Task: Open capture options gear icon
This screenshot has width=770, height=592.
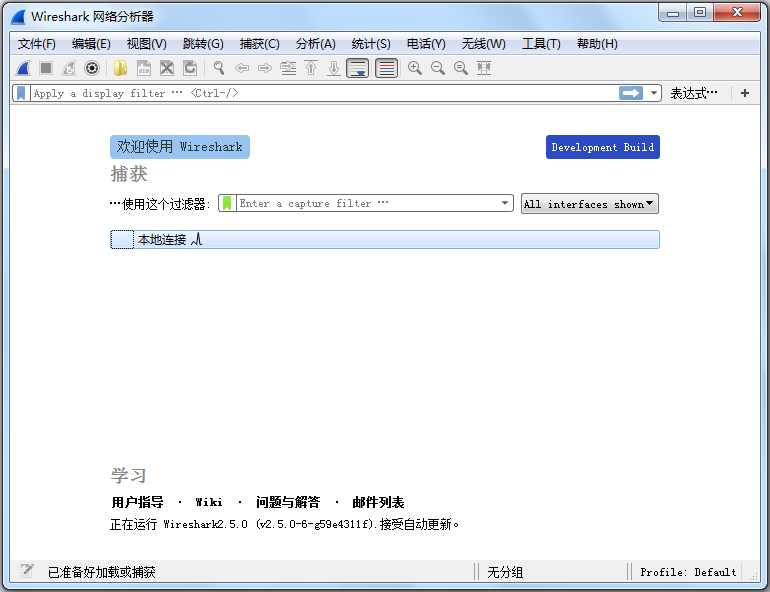Action: [x=92, y=68]
